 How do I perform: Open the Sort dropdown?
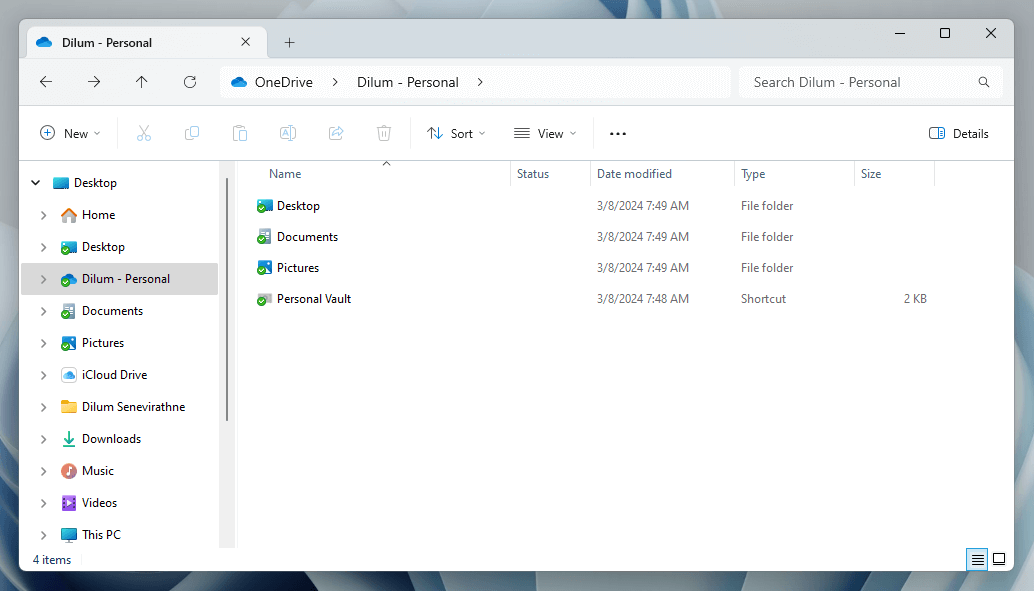click(x=456, y=133)
